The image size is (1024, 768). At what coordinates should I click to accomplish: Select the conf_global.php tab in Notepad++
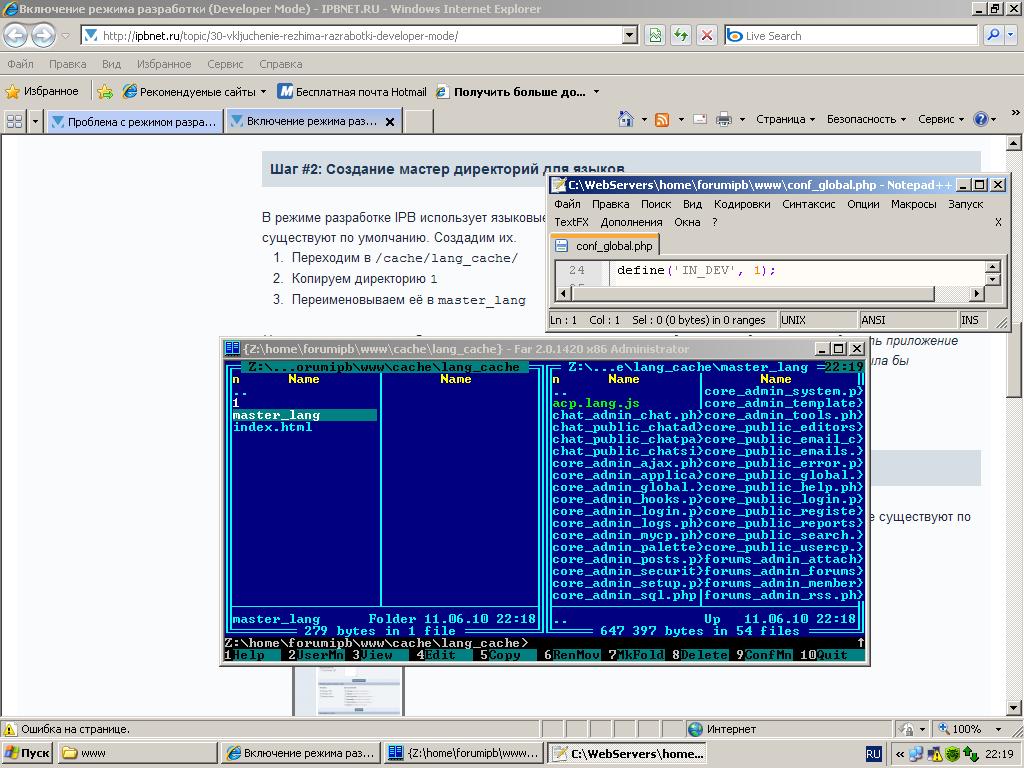(x=605, y=246)
